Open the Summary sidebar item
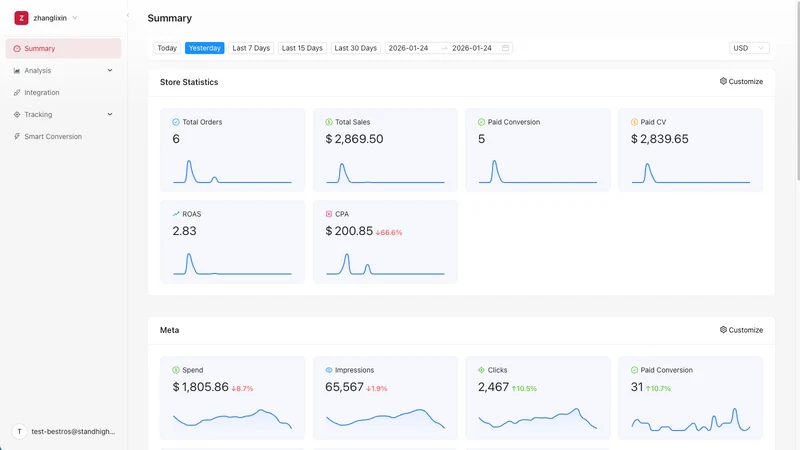 click(64, 48)
